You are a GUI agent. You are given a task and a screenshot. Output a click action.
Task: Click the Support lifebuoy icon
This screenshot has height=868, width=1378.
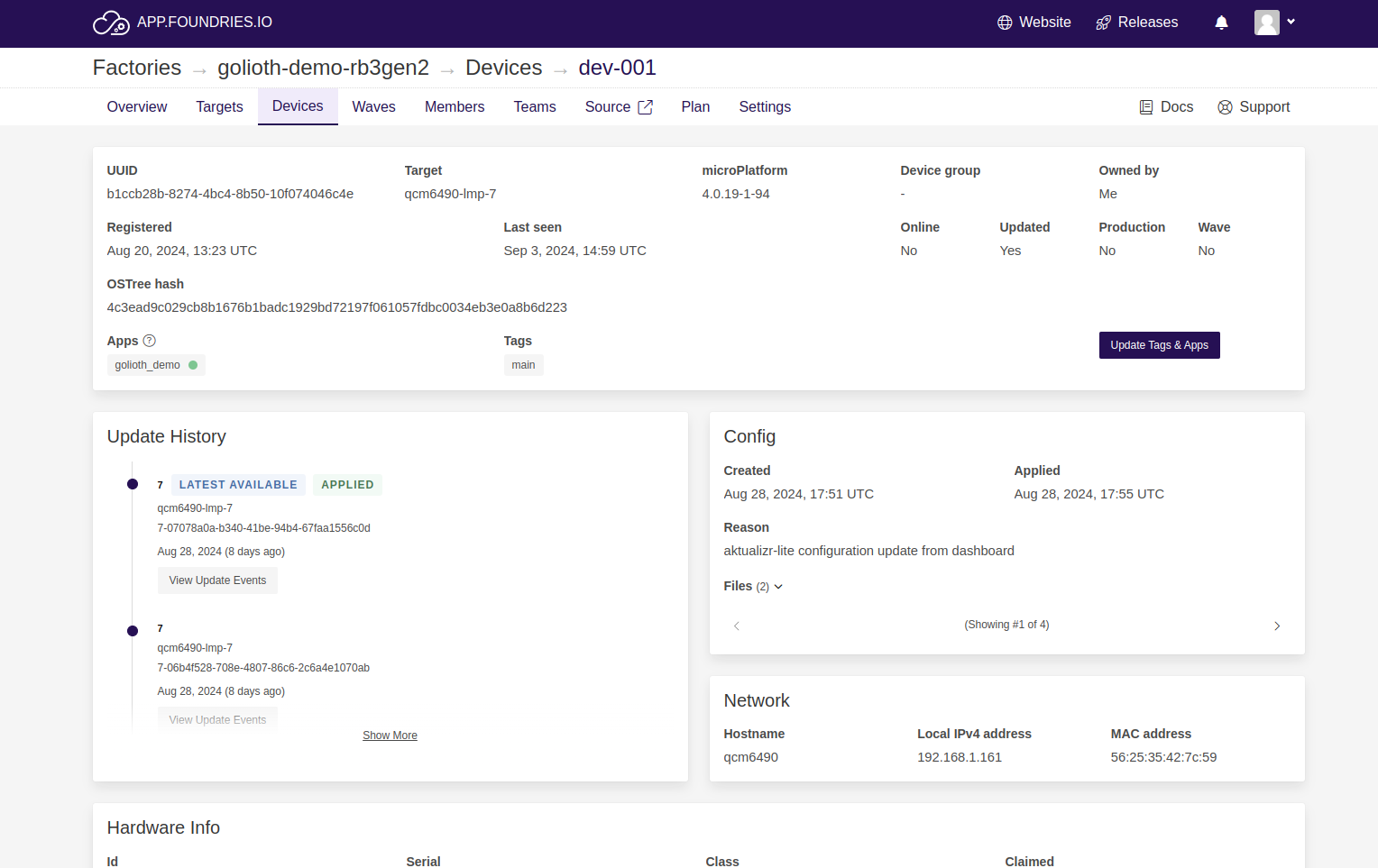1225,107
